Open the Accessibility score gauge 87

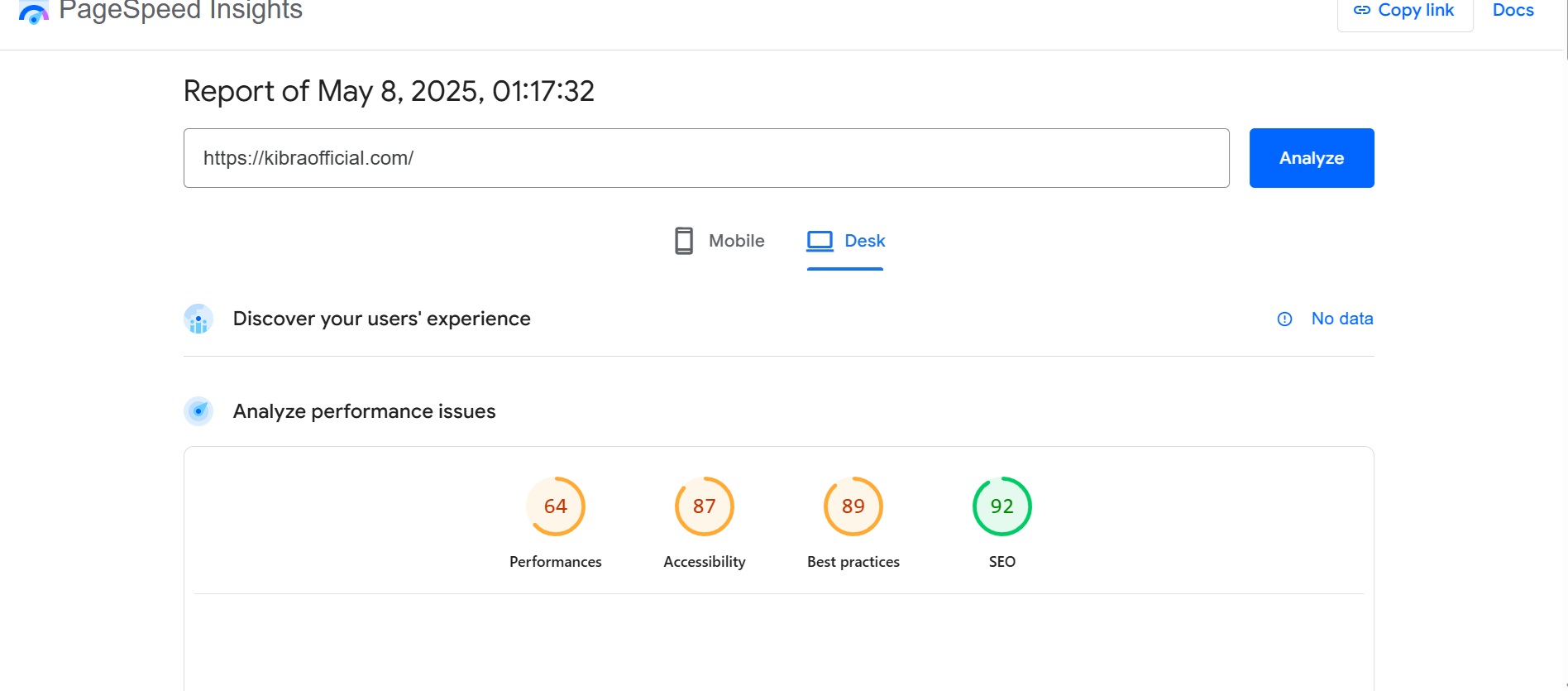point(705,506)
